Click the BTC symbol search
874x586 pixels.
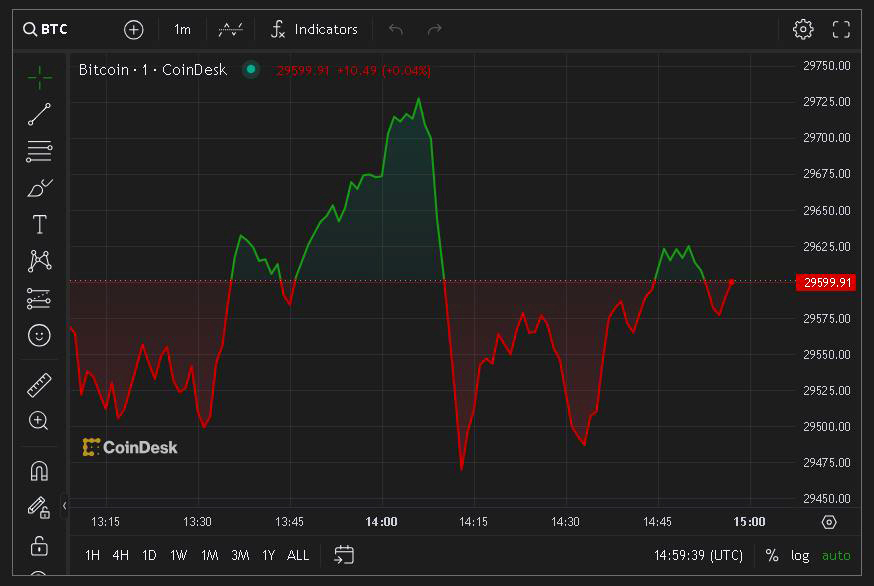click(x=46, y=29)
